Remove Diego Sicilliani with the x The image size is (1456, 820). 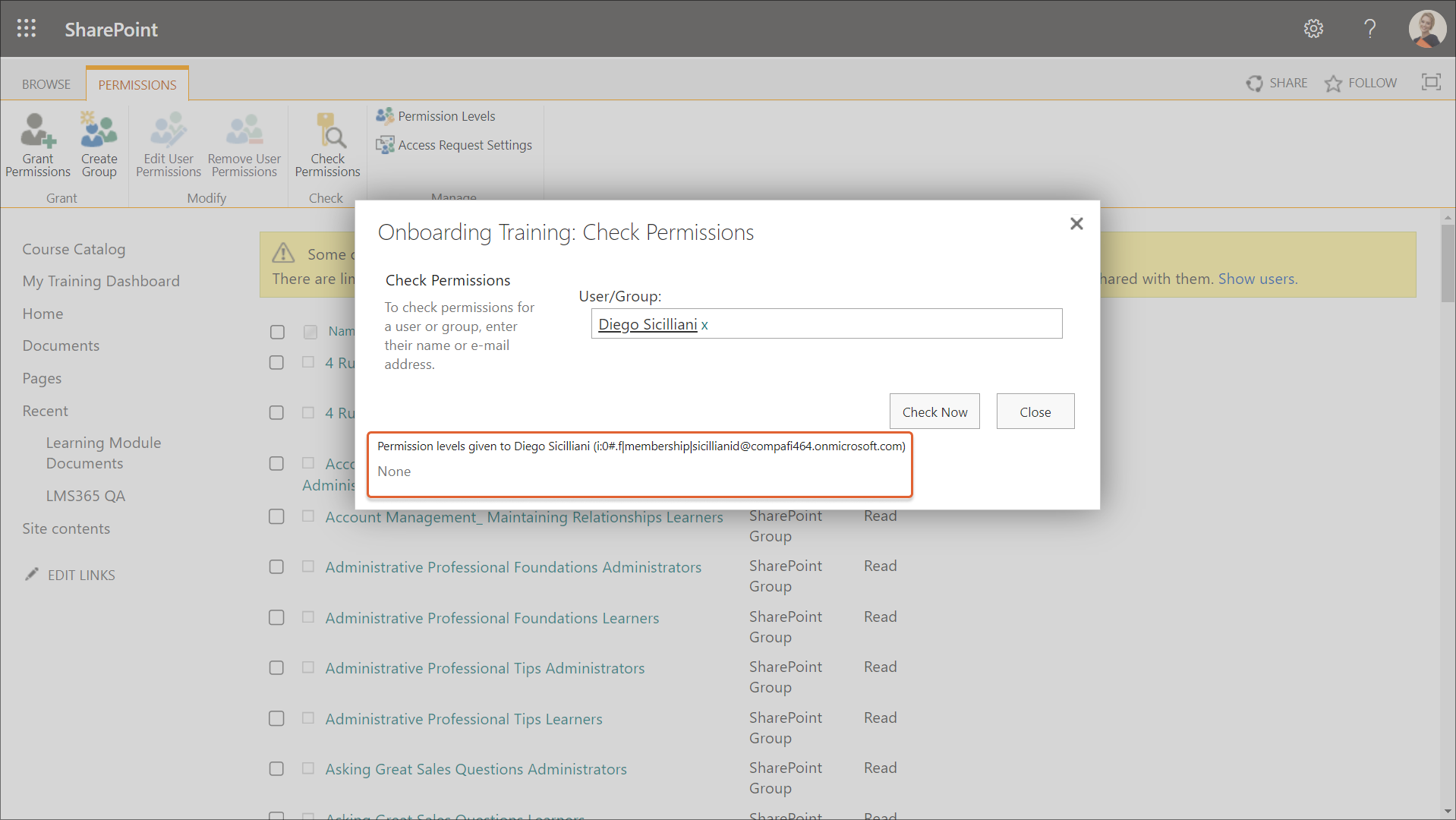pyautogui.click(x=704, y=325)
